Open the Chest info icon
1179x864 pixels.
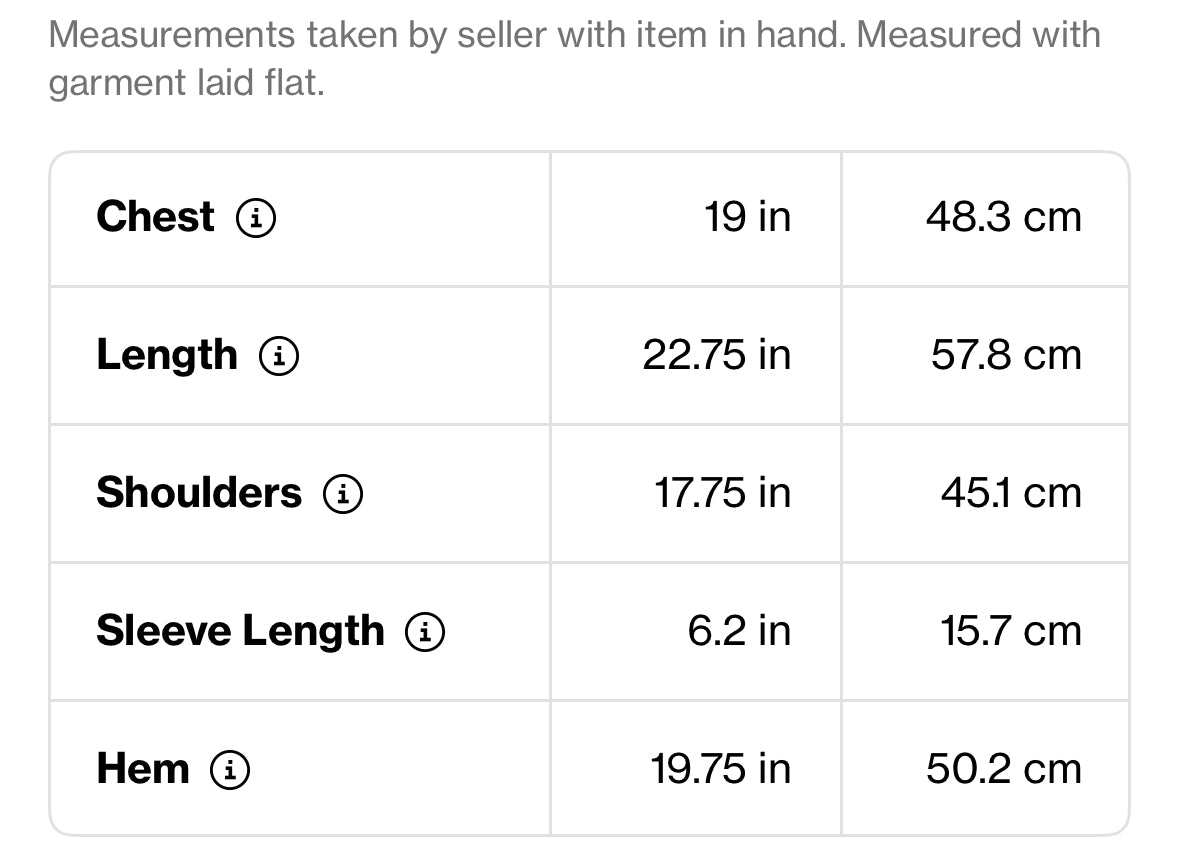coord(256,218)
